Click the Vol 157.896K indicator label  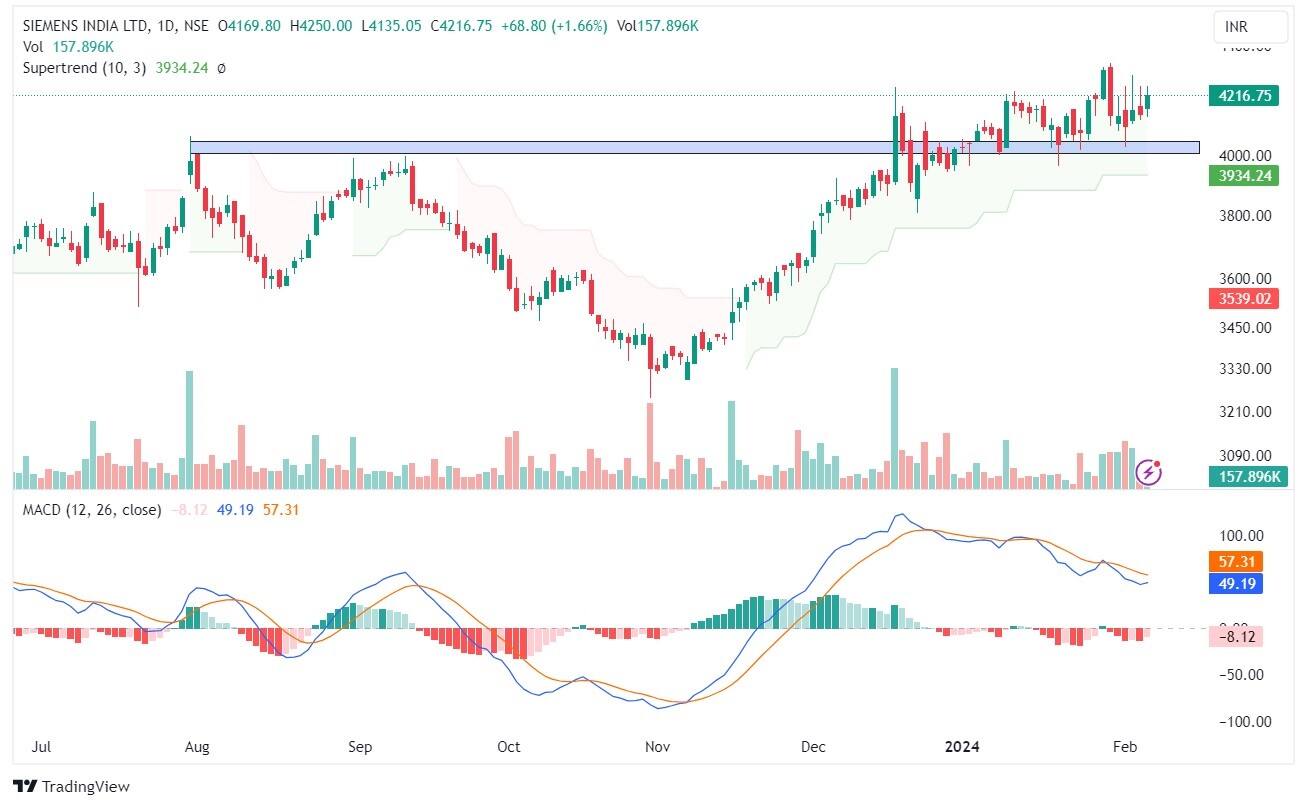(x=69, y=47)
